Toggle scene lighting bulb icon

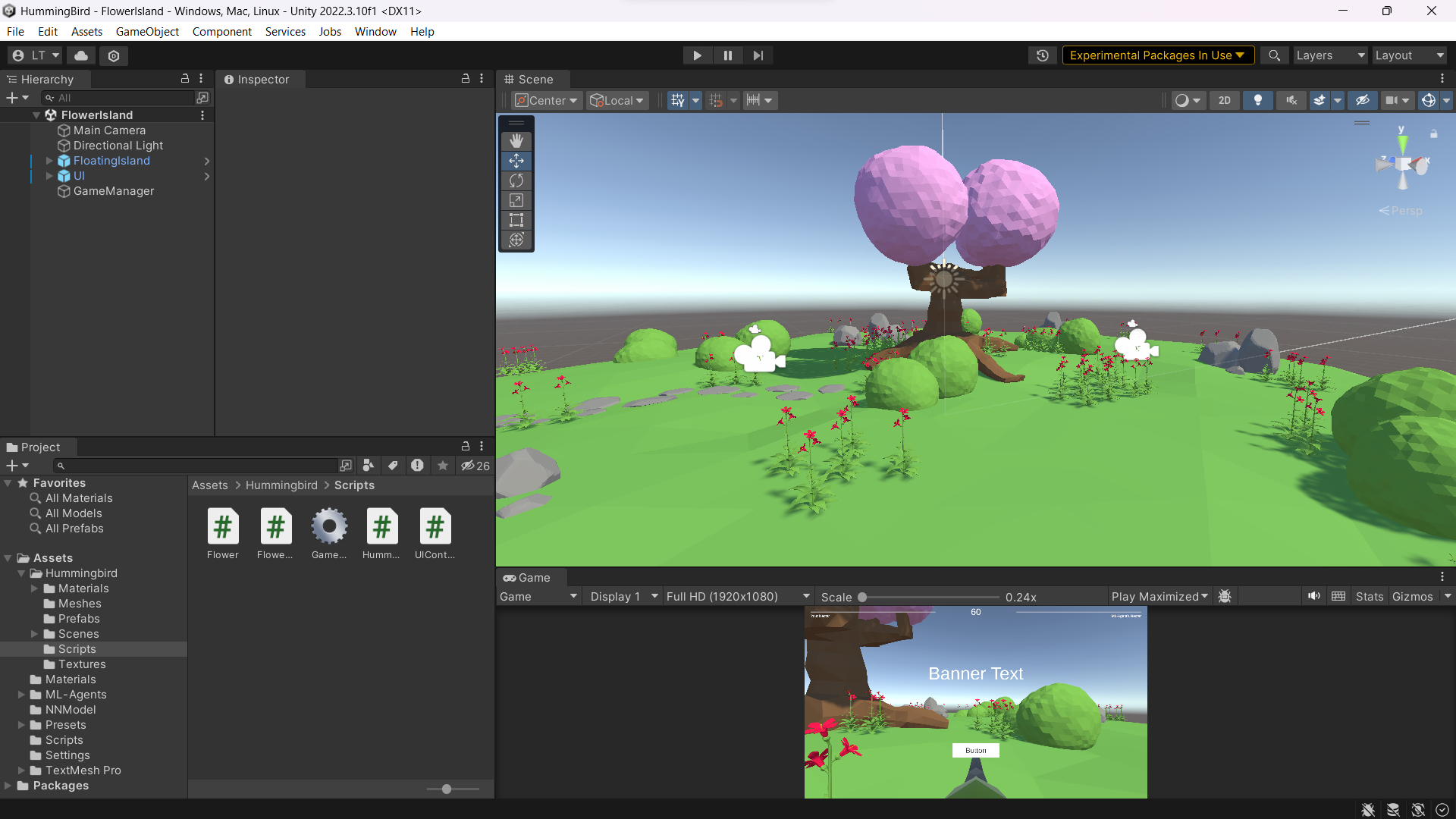tap(1257, 100)
